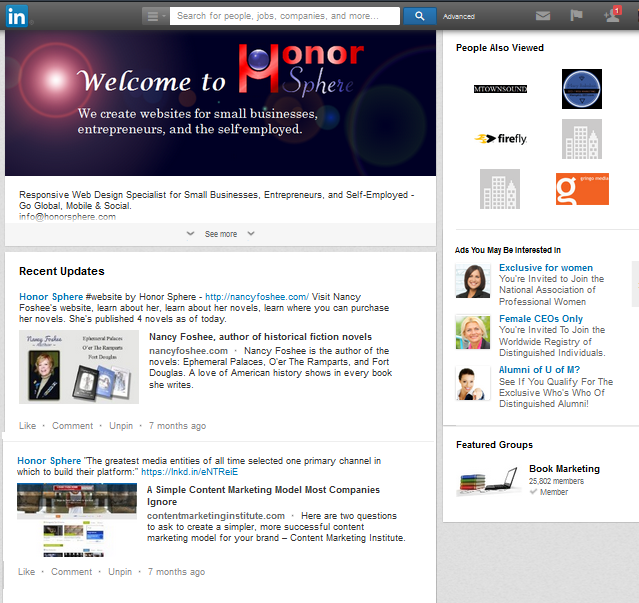Open Advanced search link
Viewport: 639px width, 603px height.
click(x=458, y=17)
